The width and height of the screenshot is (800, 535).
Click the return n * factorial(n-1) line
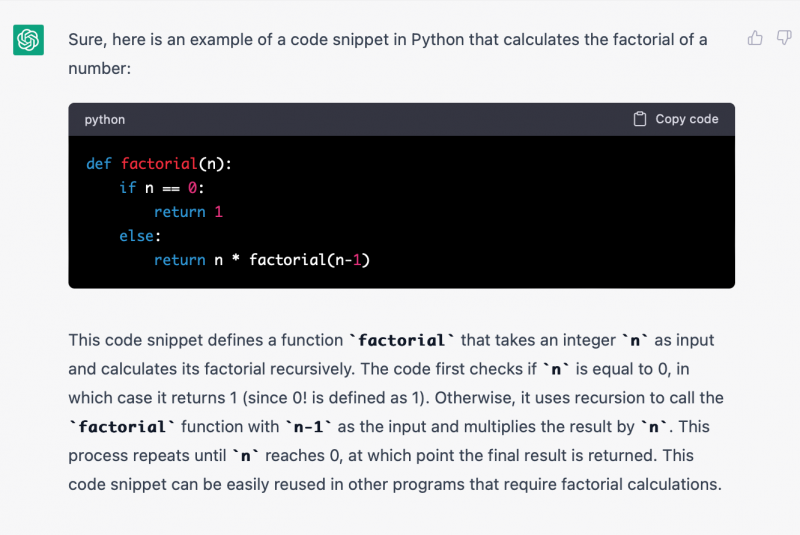pos(262,260)
